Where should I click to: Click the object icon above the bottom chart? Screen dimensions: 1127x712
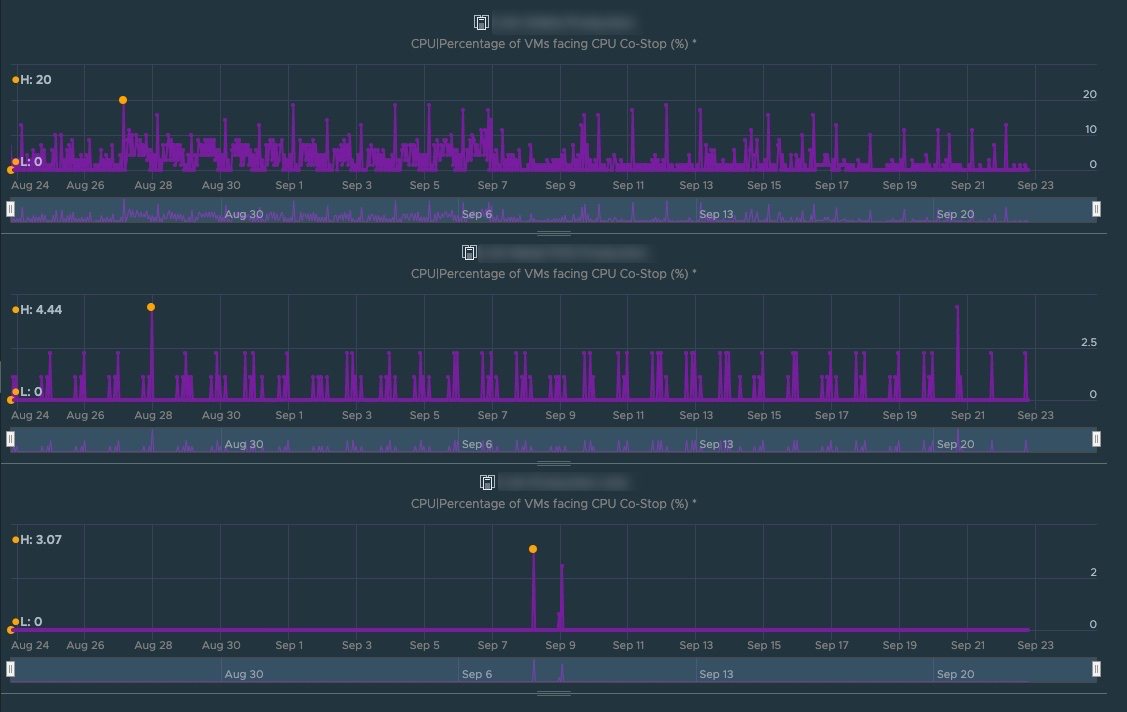[x=487, y=482]
